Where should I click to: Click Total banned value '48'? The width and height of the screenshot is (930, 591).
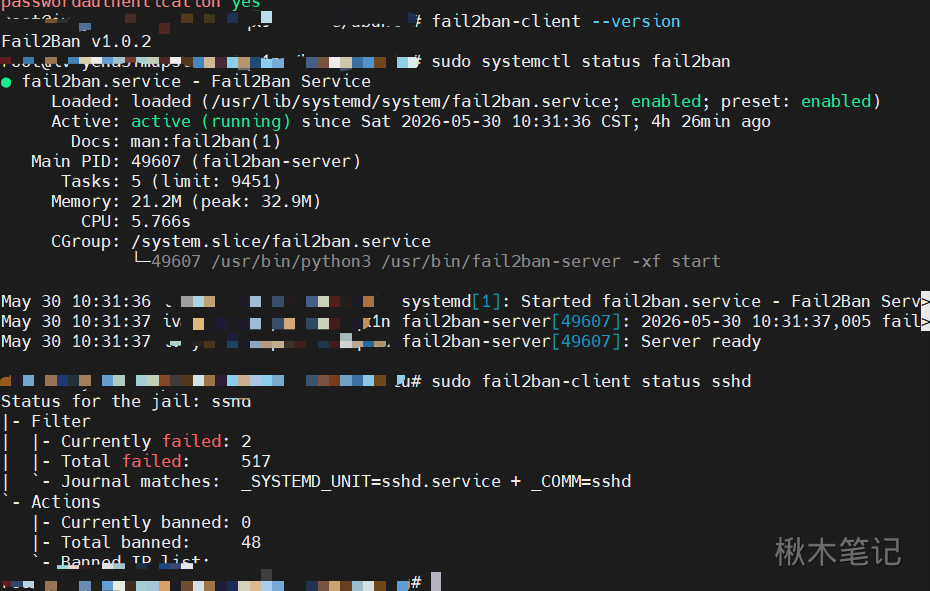tap(251, 542)
